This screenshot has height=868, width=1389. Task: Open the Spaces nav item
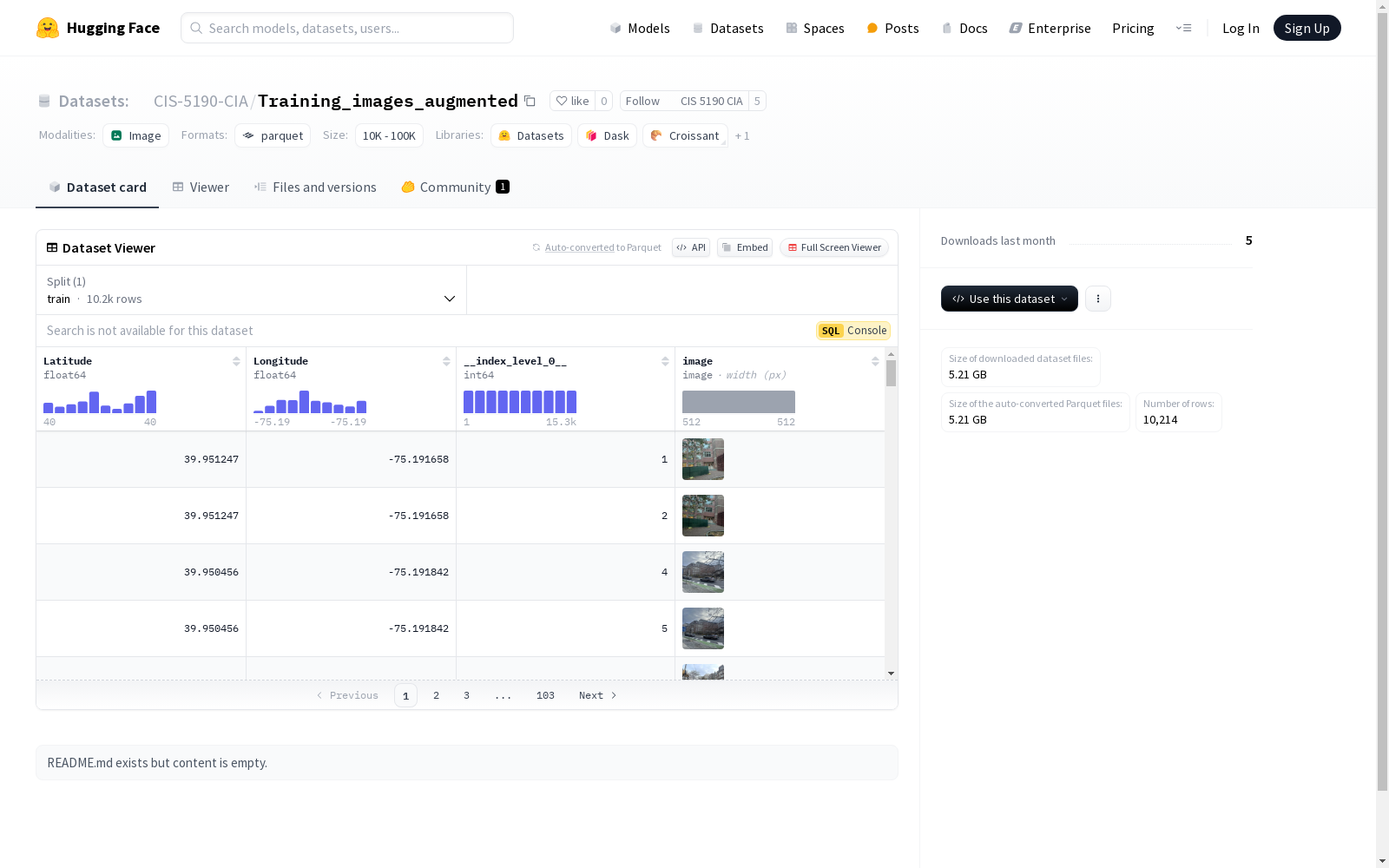click(815, 28)
